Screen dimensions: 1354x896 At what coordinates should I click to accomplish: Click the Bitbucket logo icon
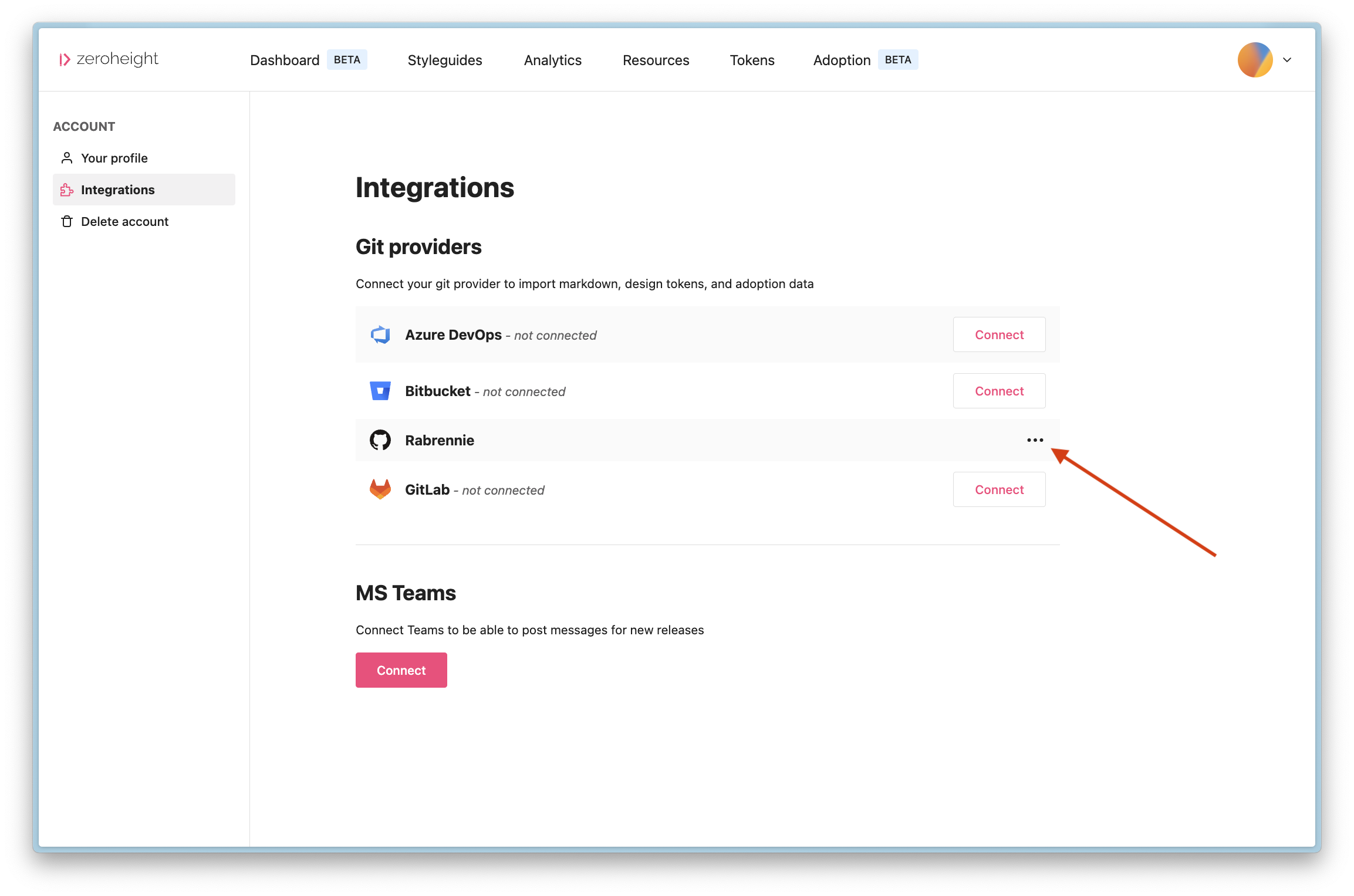pyautogui.click(x=380, y=391)
